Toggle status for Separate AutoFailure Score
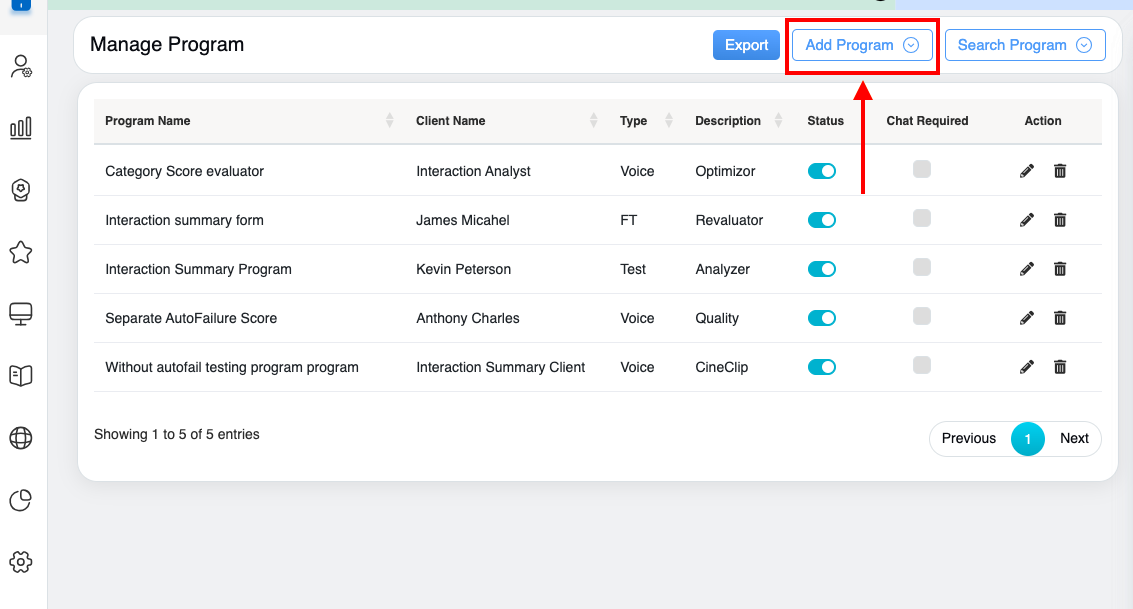The width and height of the screenshot is (1133, 609). (x=821, y=318)
